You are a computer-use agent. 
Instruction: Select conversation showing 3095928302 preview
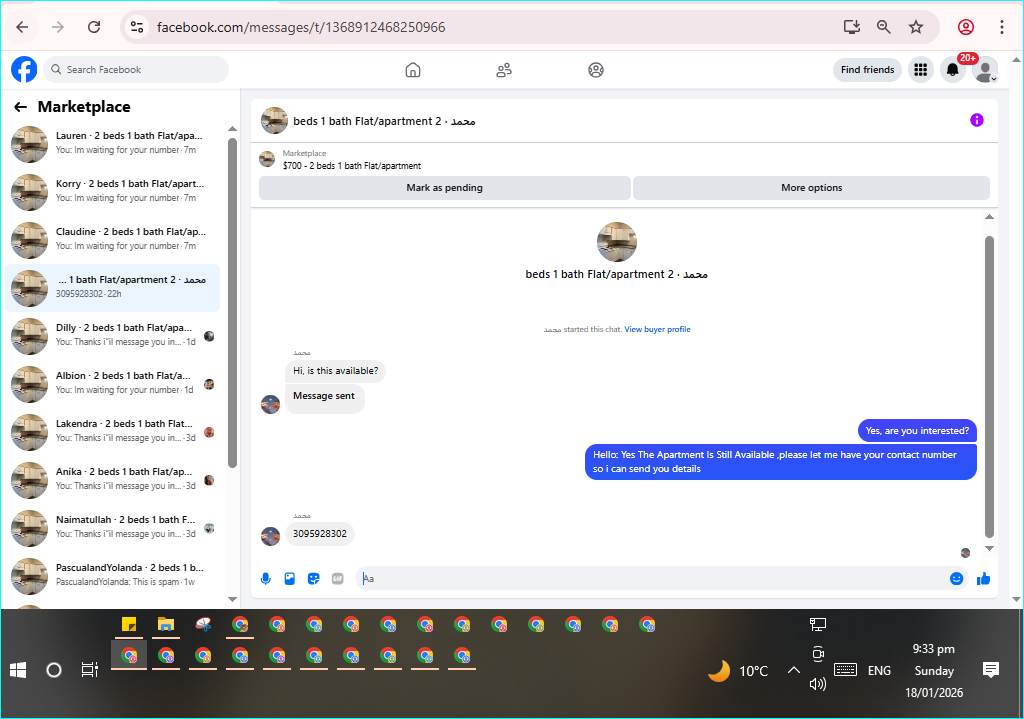[x=112, y=288]
